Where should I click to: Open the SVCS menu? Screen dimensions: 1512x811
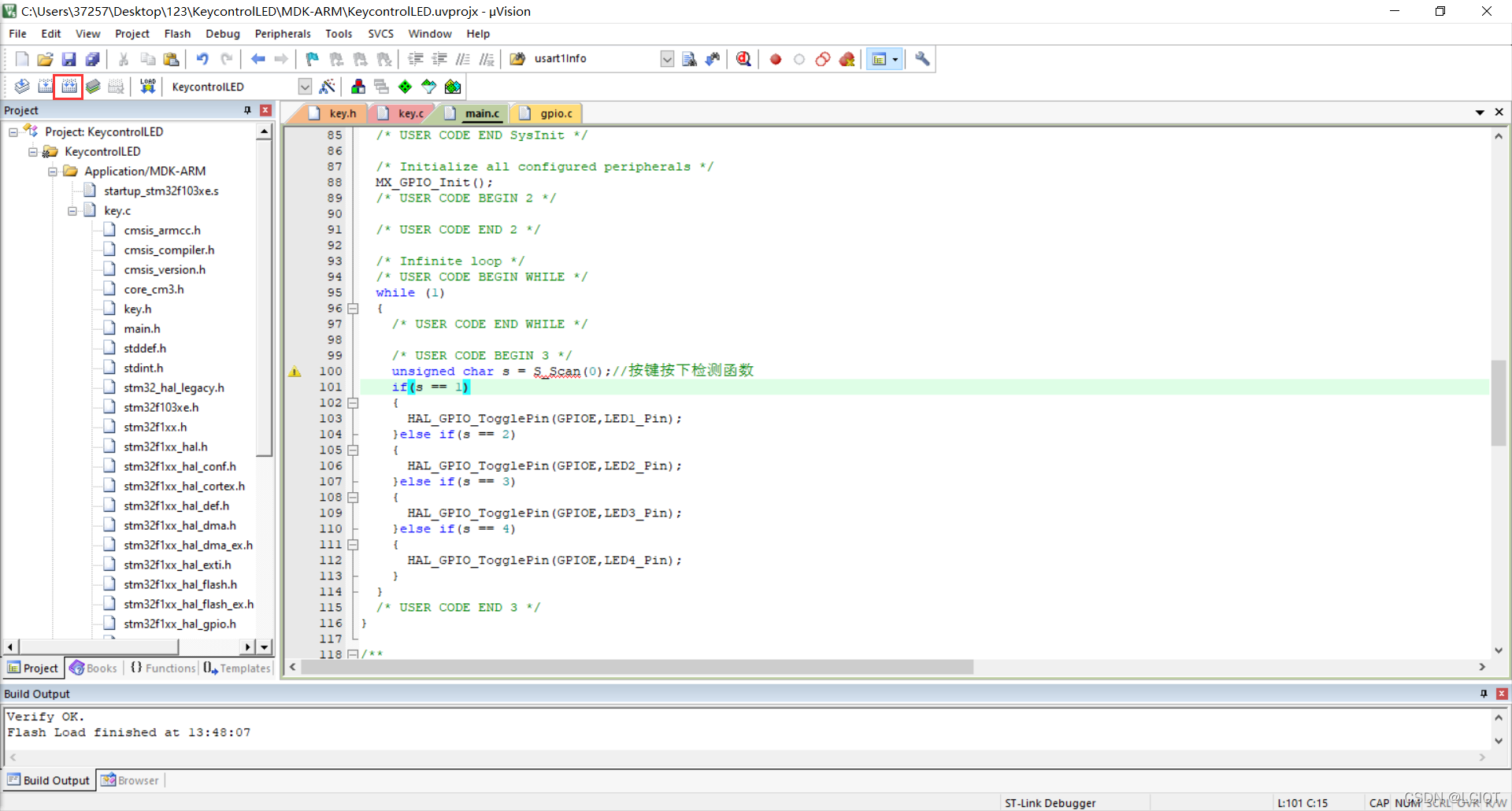click(380, 34)
